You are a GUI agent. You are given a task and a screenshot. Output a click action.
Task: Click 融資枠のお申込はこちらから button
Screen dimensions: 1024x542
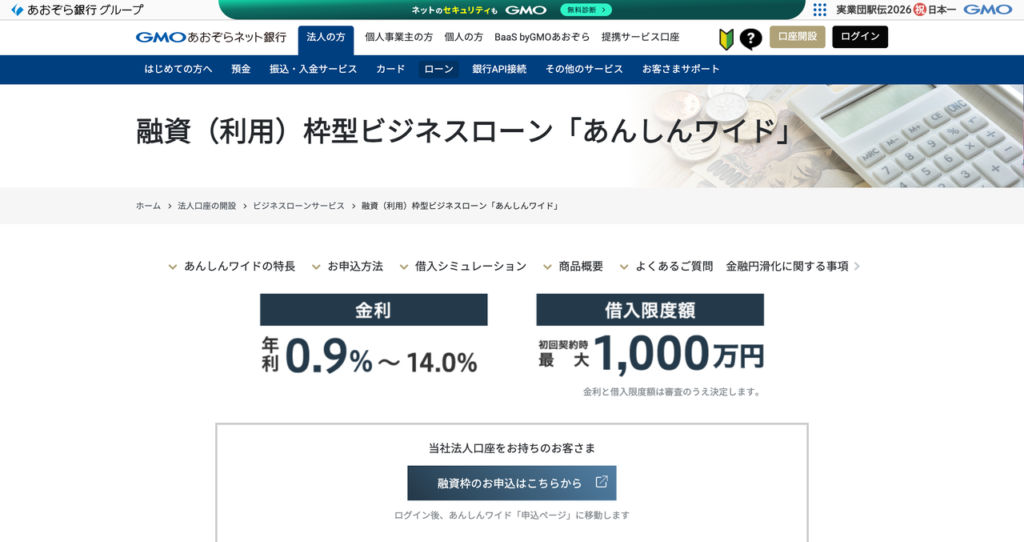[512, 483]
